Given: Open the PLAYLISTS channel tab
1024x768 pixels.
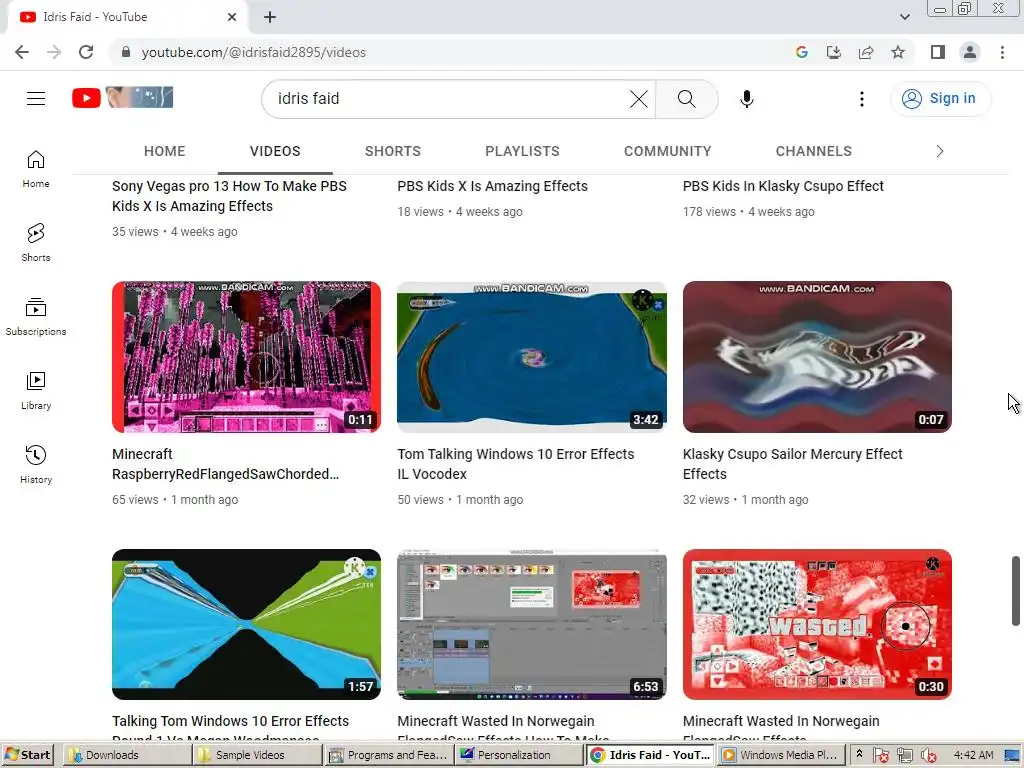Looking at the screenshot, I should click(x=522, y=152).
